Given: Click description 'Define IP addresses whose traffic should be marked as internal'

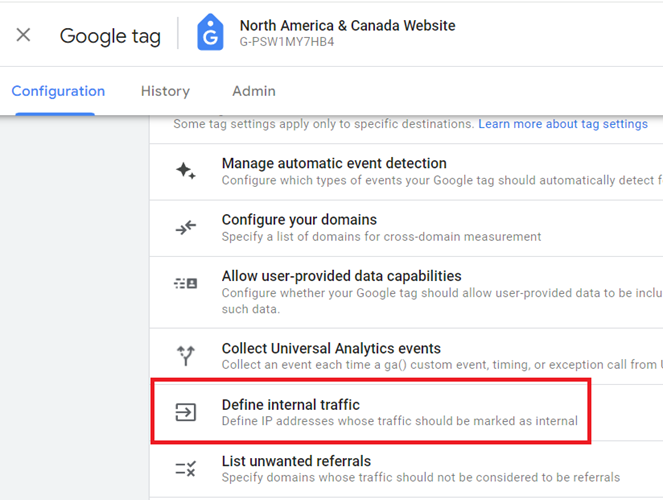Looking at the screenshot, I should click(x=400, y=421).
